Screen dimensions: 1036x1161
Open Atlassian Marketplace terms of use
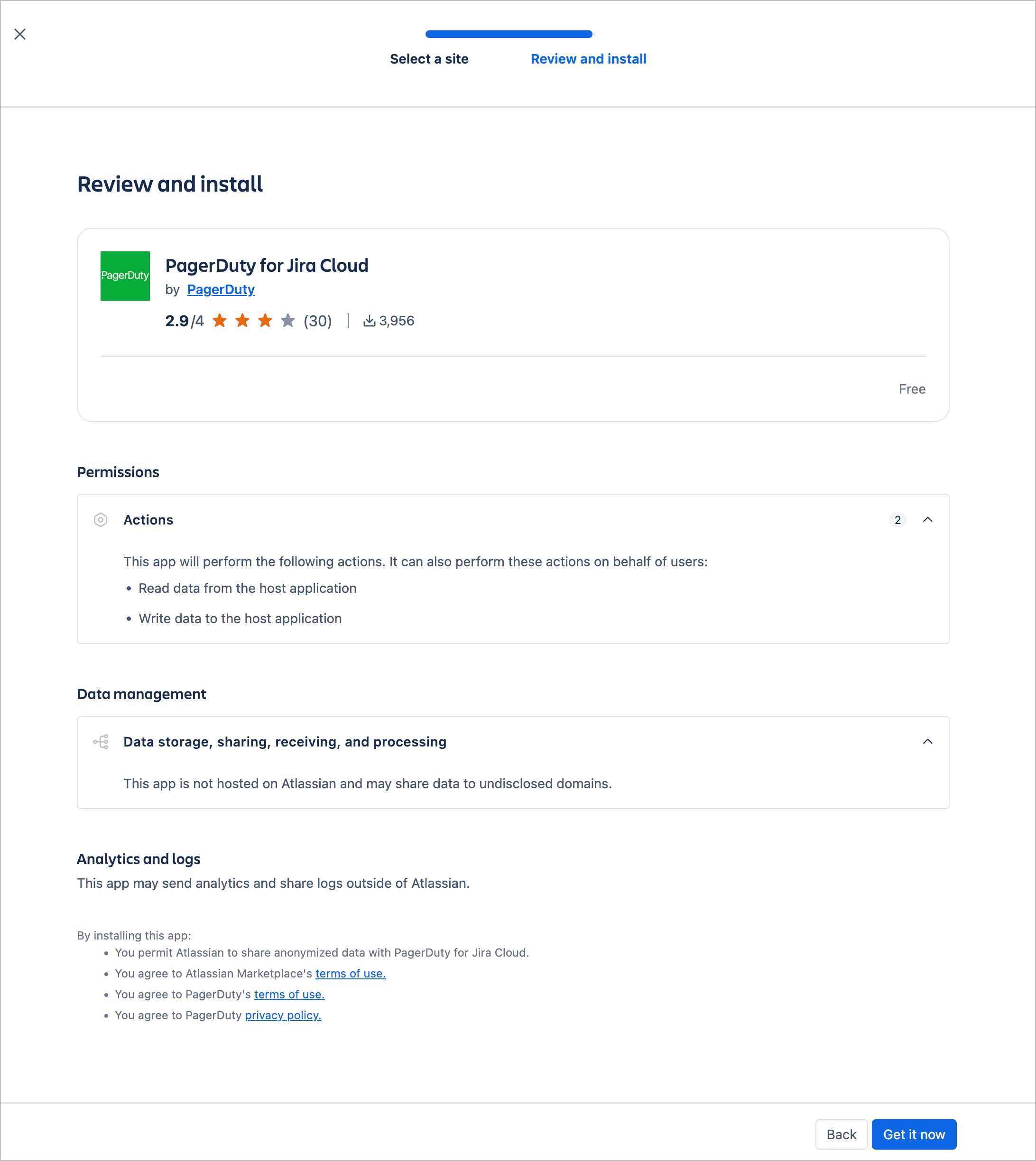pyautogui.click(x=350, y=973)
